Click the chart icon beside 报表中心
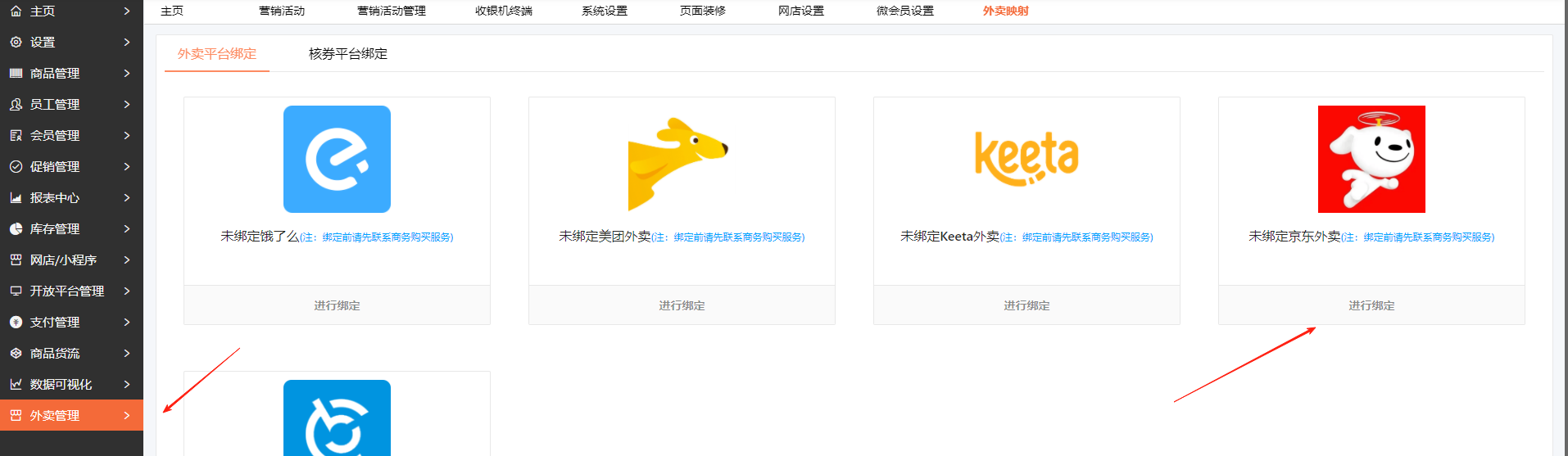This screenshot has width=1568, height=456. click(x=16, y=197)
